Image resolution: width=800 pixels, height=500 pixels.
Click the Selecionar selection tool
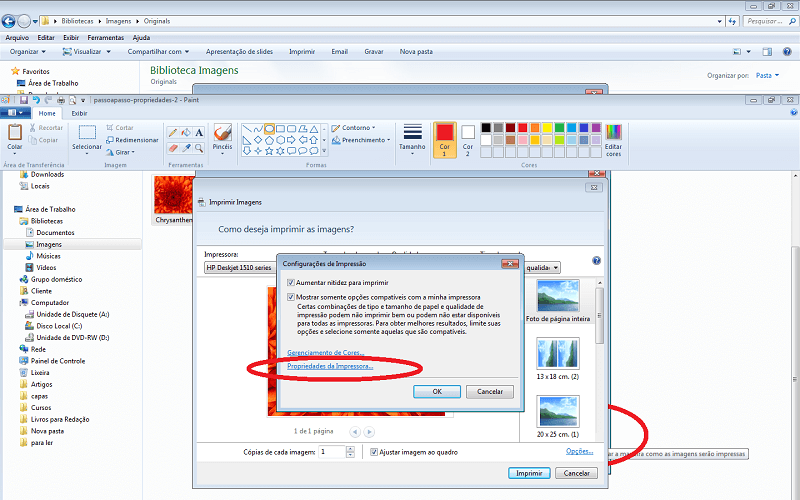[87, 136]
